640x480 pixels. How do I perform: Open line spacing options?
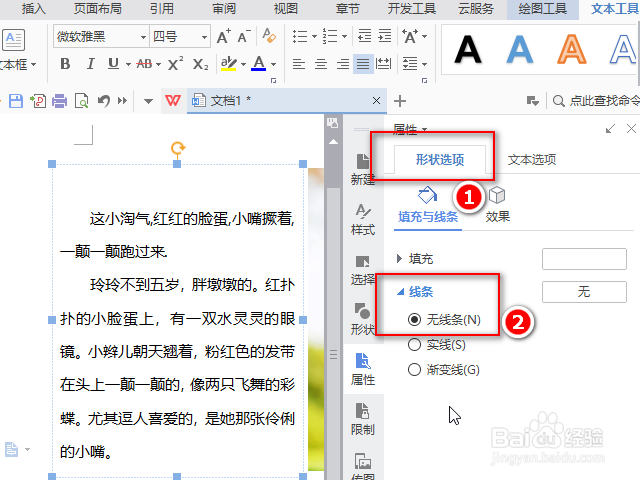(414, 64)
